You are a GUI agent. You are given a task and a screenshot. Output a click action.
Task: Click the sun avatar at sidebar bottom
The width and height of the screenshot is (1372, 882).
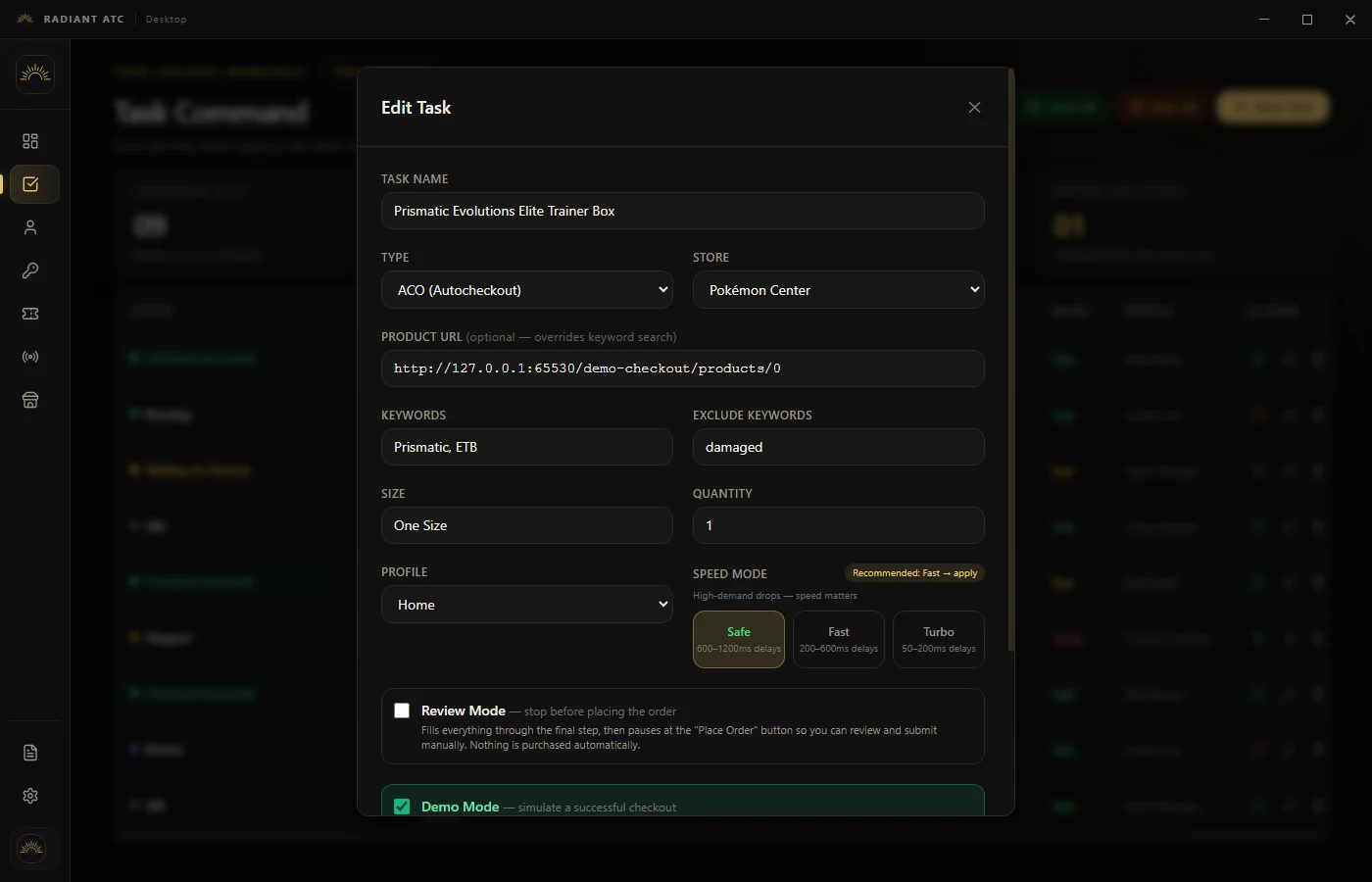coord(31,848)
